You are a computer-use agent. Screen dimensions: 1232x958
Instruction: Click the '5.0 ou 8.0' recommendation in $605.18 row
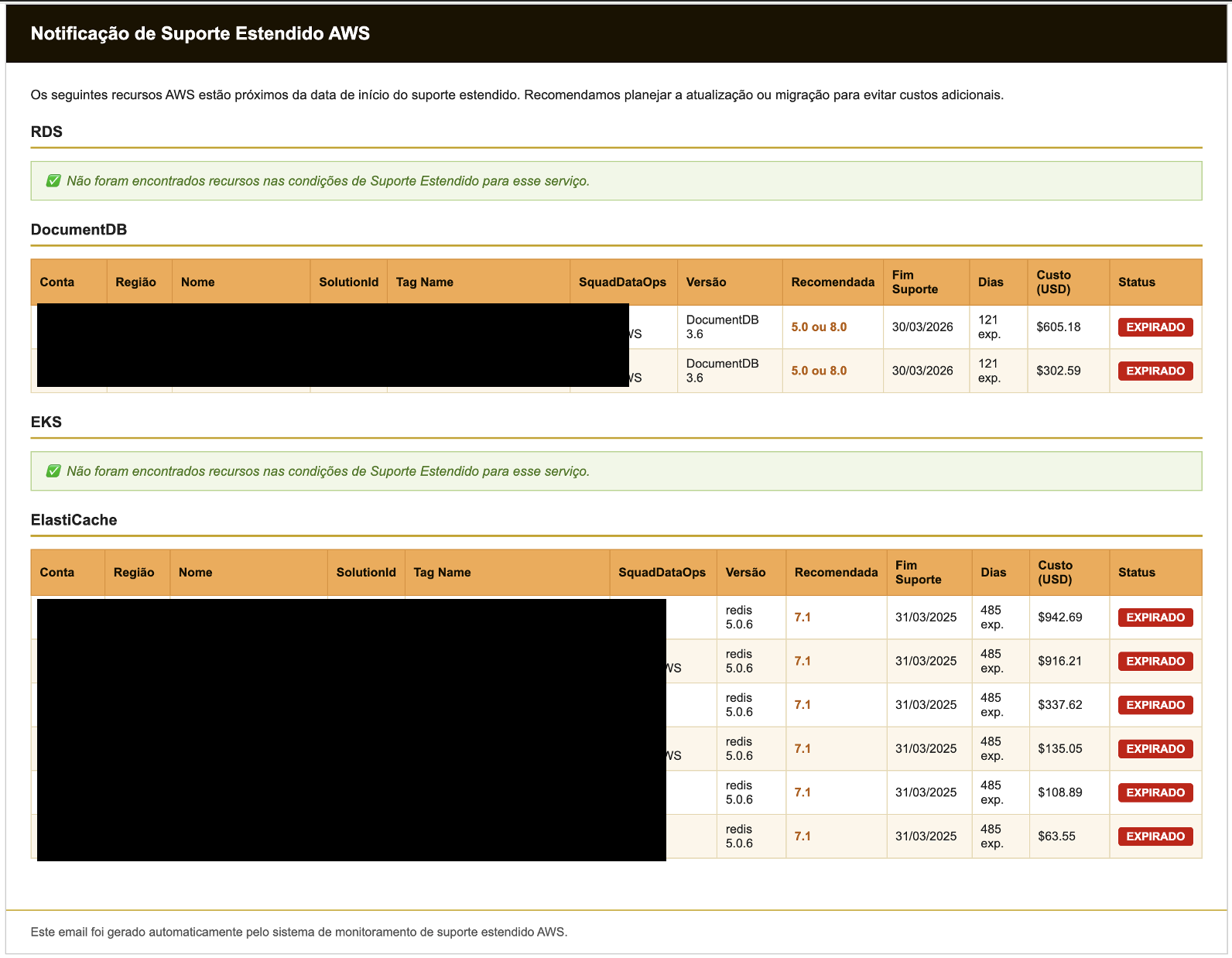click(819, 327)
